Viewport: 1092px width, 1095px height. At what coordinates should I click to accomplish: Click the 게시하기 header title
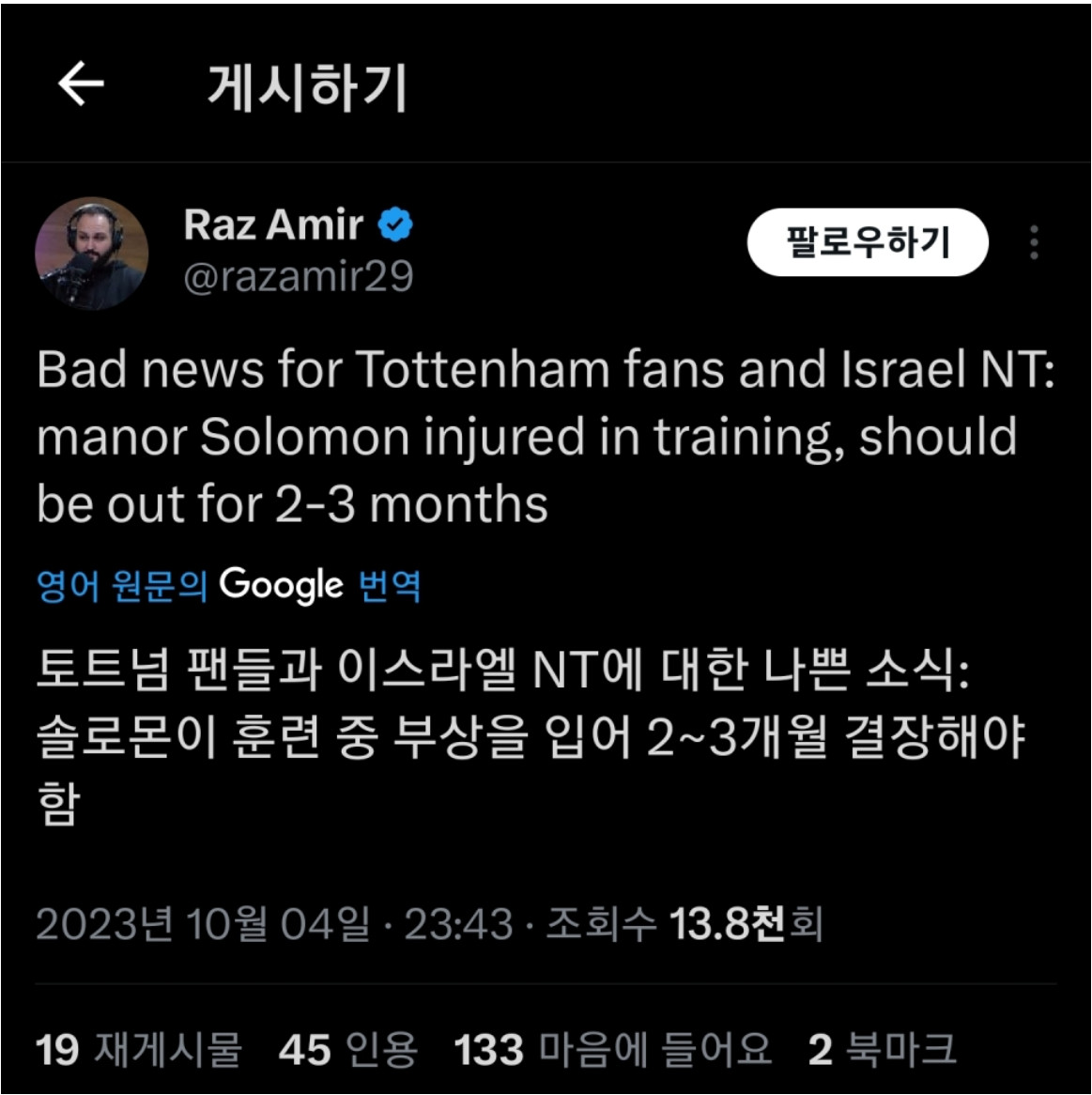click(x=307, y=86)
